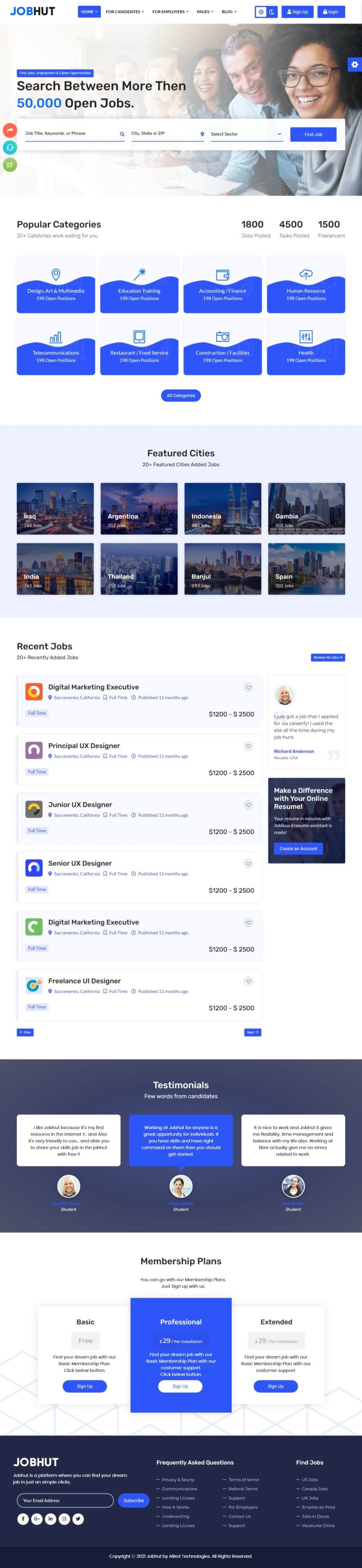The width and height of the screenshot is (362, 1568).
Task: Focus the Your Email Address field
Action: 65,1500
